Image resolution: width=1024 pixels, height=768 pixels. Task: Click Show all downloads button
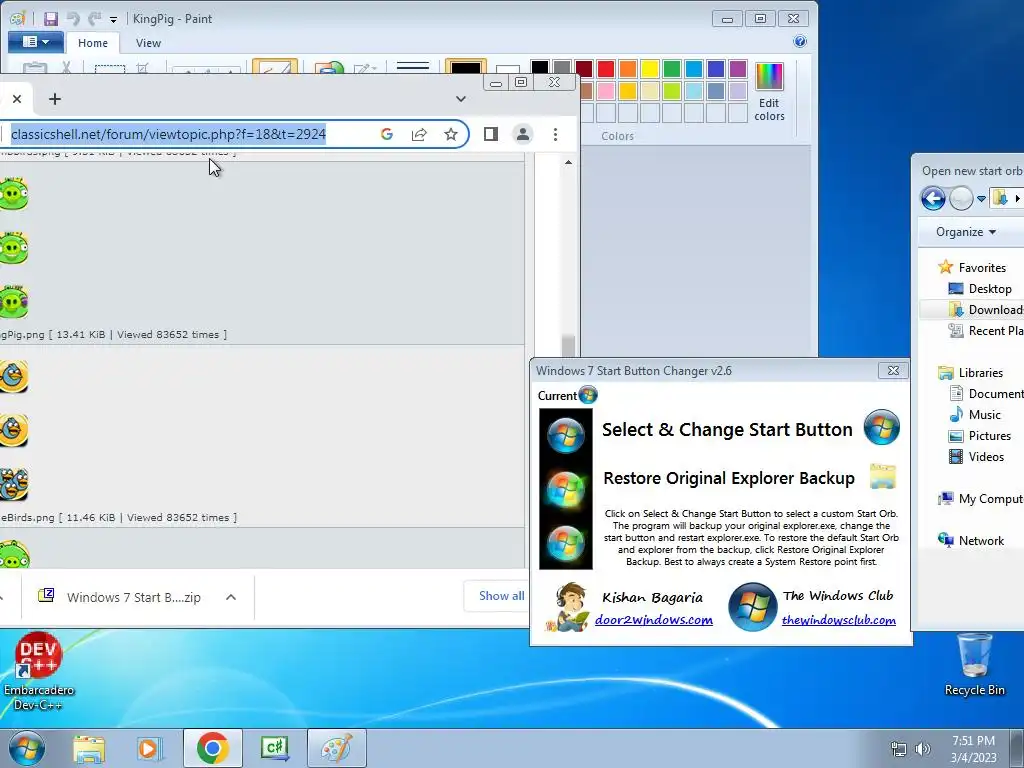tap(496, 596)
